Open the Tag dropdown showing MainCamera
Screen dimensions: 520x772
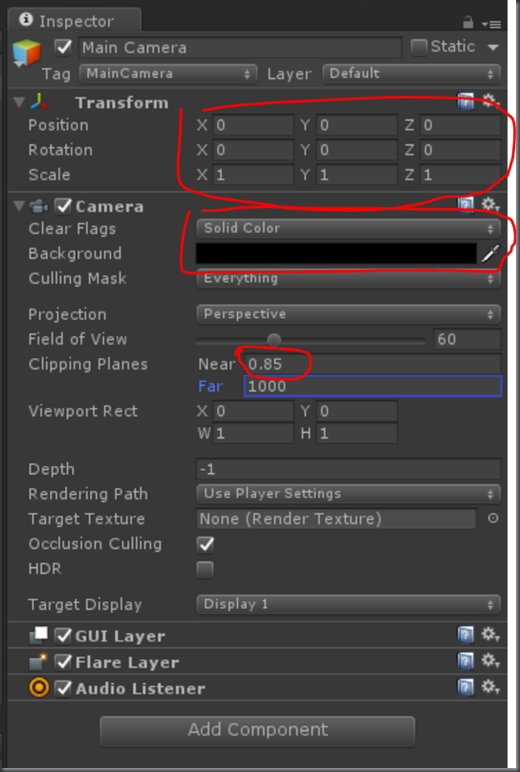click(x=168, y=74)
